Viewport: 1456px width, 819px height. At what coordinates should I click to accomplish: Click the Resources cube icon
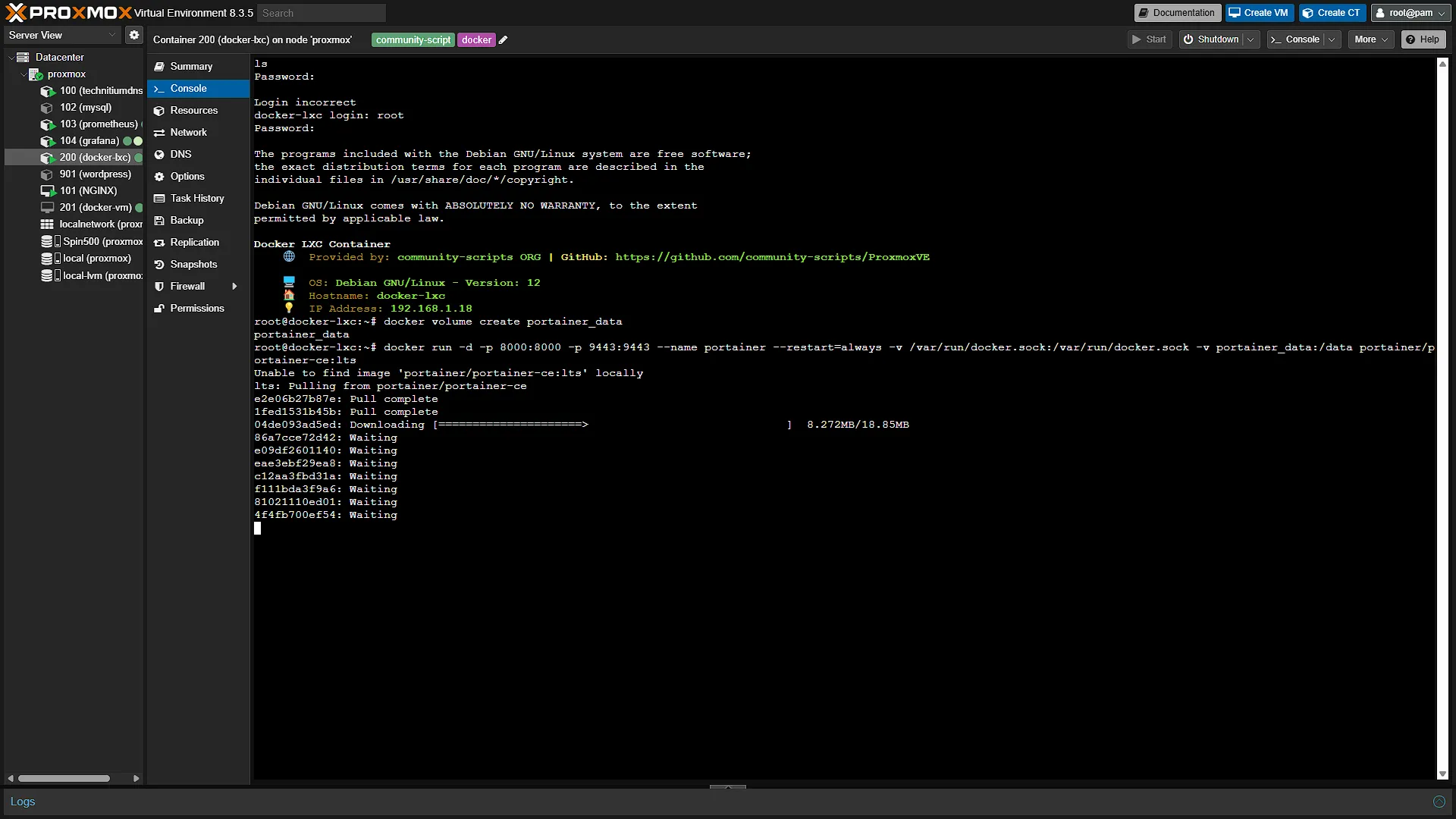click(x=159, y=111)
